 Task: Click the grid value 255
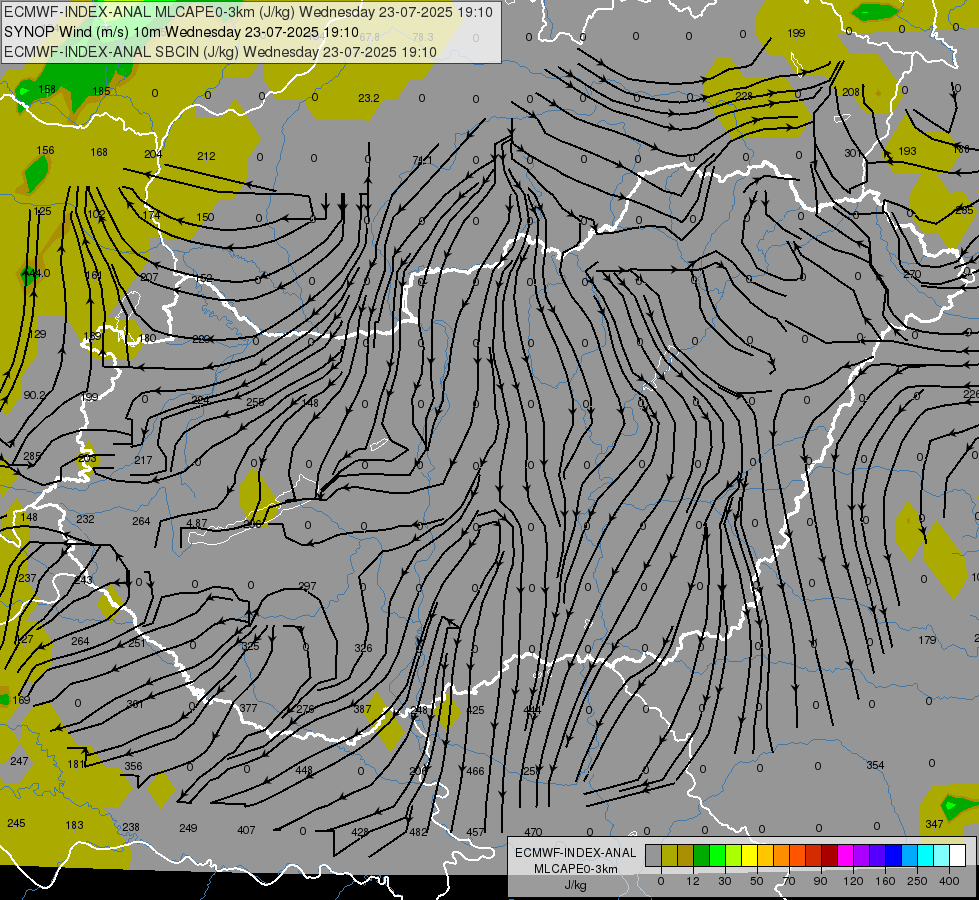click(255, 403)
